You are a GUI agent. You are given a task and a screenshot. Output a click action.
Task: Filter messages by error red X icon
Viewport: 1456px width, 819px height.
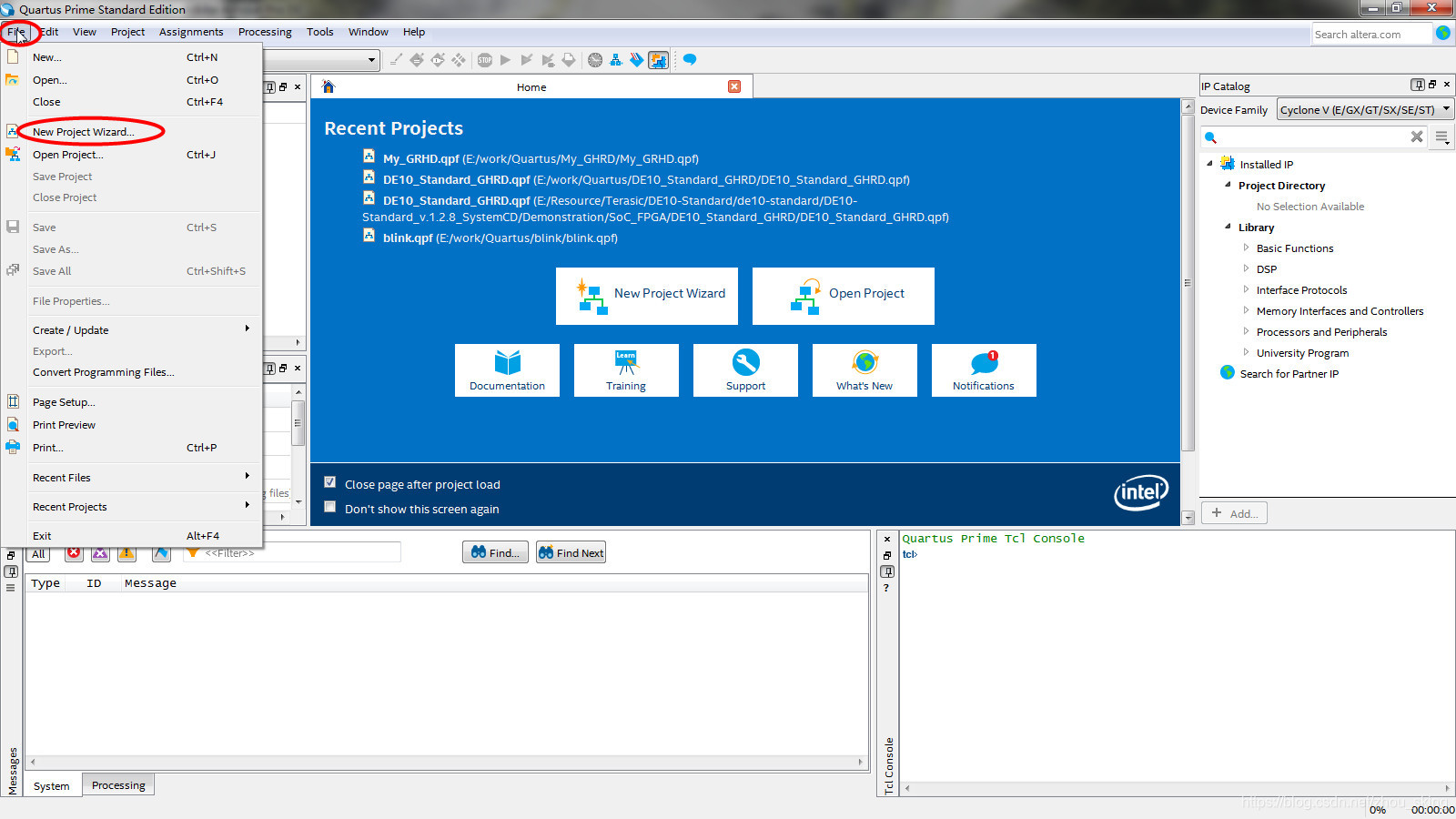74,553
